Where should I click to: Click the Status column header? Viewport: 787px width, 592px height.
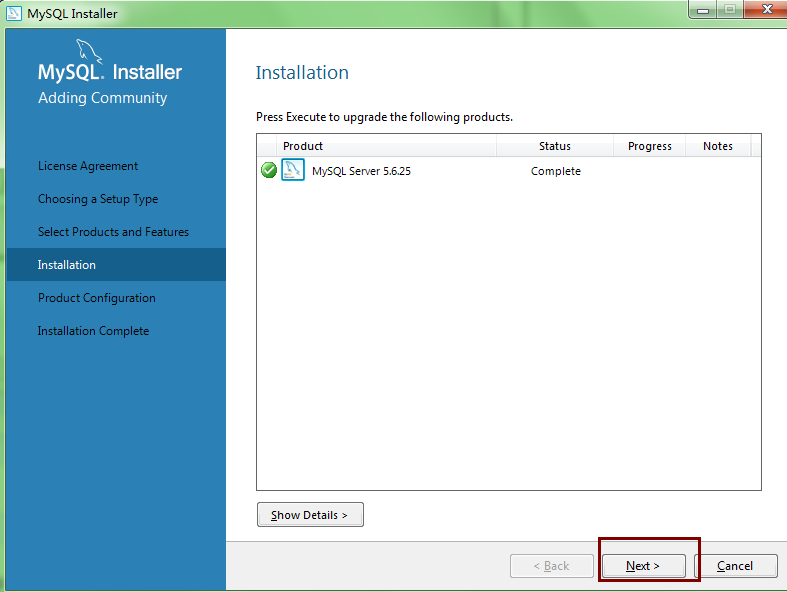click(x=555, y=146)
